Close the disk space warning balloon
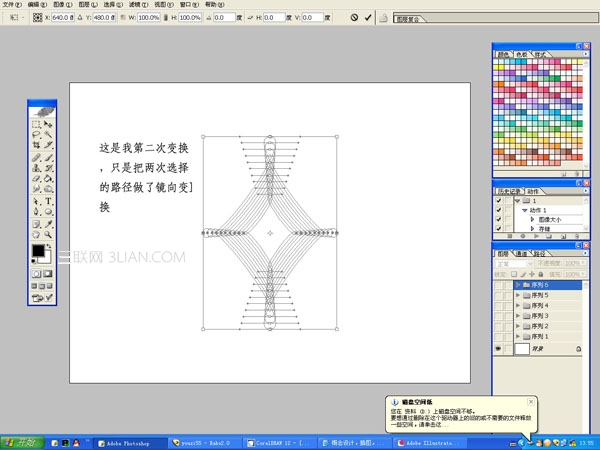This screenshot has width=600, height=450. point(531,401)
